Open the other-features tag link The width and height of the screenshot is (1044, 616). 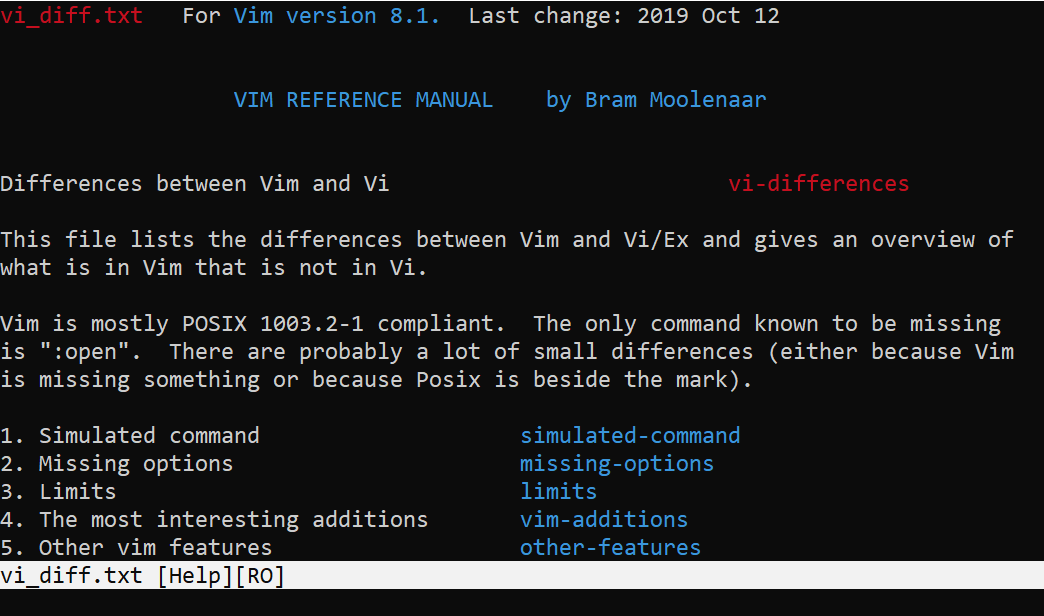coord(610,548)
